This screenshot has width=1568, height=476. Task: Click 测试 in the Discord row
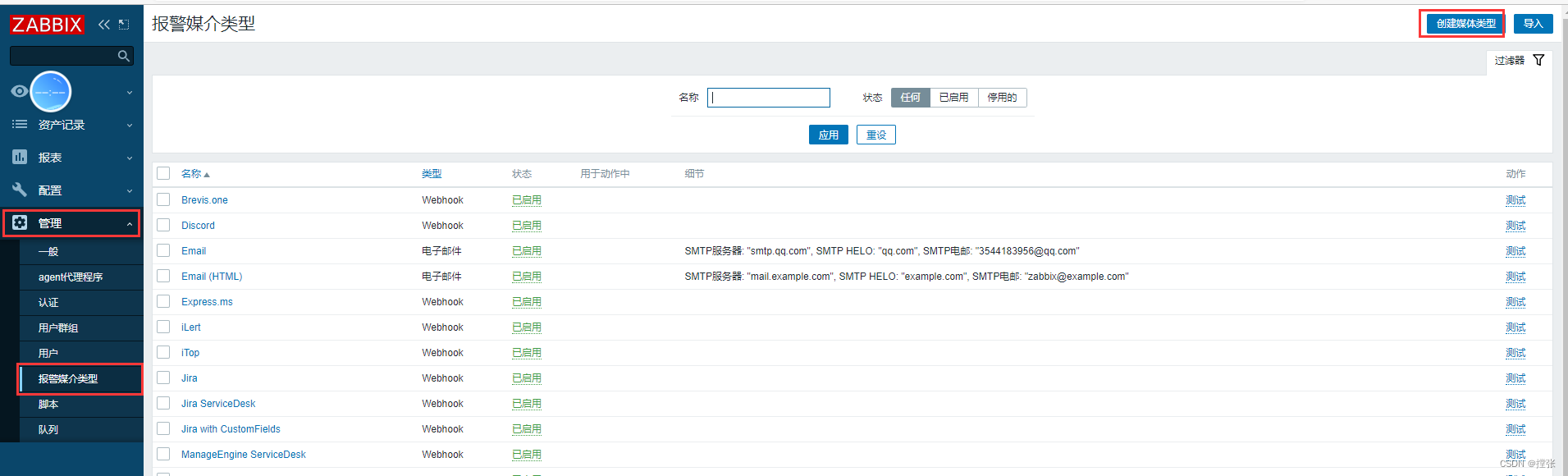coord(1515,226)
